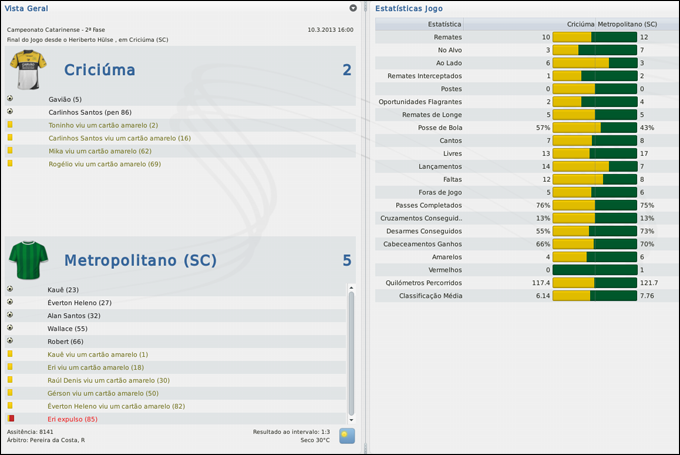The height and width of the screenshot is (455, 680).
Task: Select the Metropolitano (SC) column header
Action: click(627, 24)
